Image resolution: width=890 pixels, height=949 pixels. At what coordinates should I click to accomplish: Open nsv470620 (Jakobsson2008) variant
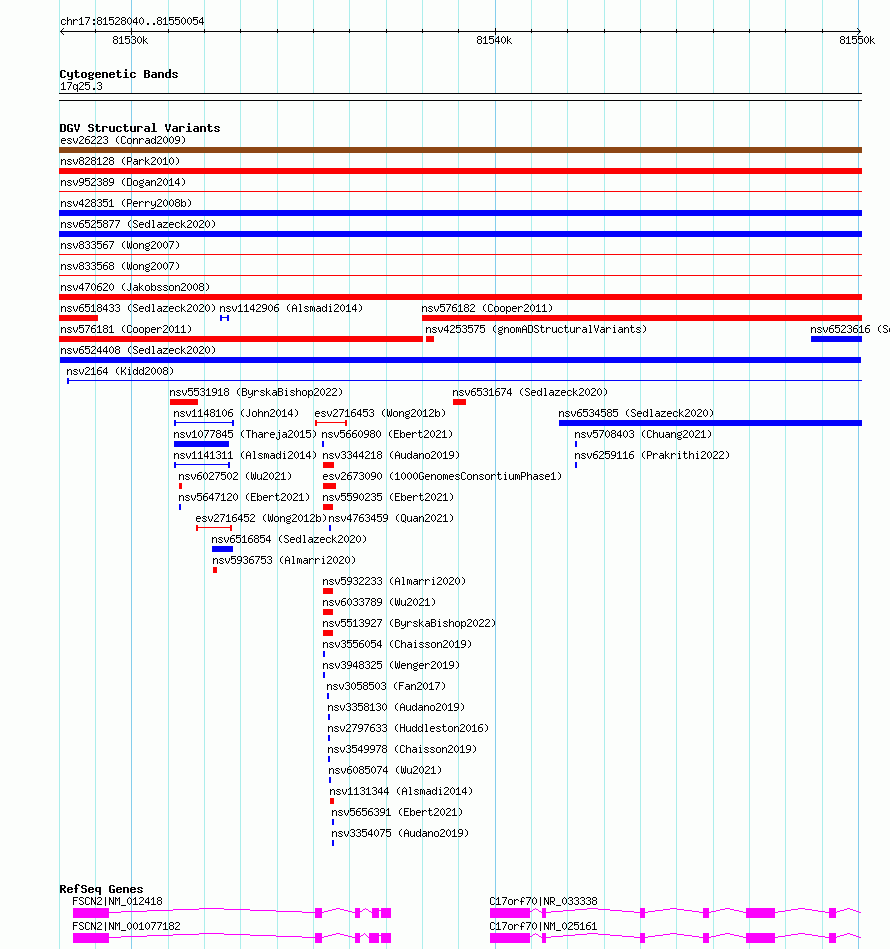click(135, 287)
